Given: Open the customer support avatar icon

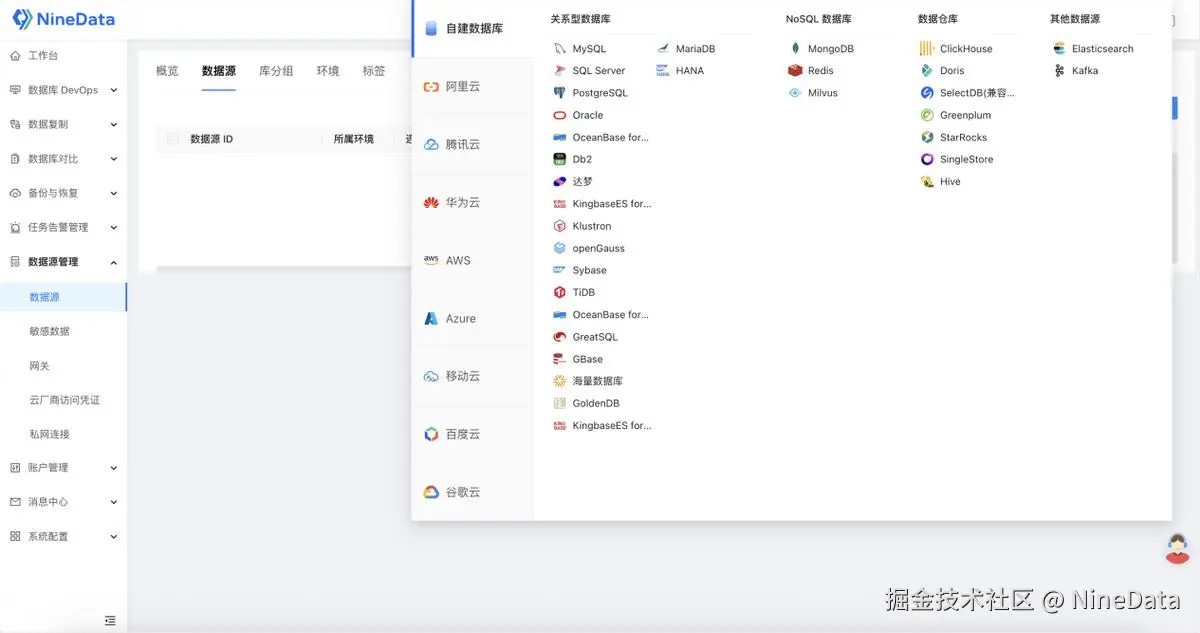Looking at the screenshot, I should click(1178, 548).
